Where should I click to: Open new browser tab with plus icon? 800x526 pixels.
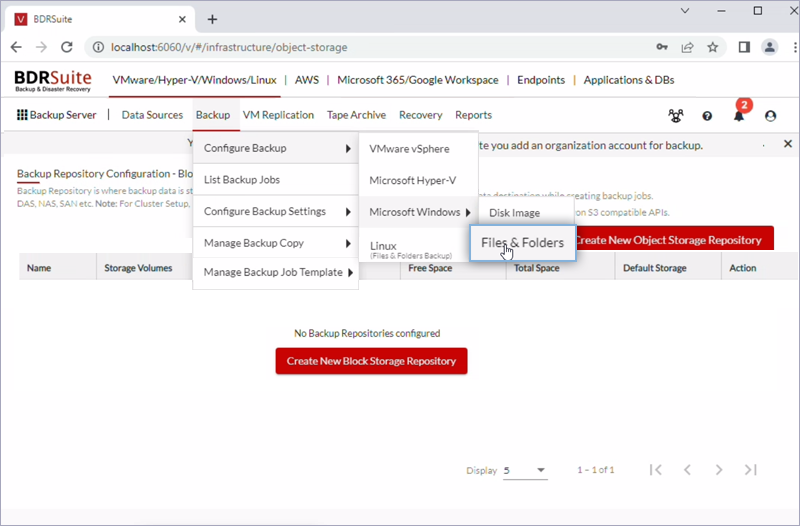pos(212,19)
